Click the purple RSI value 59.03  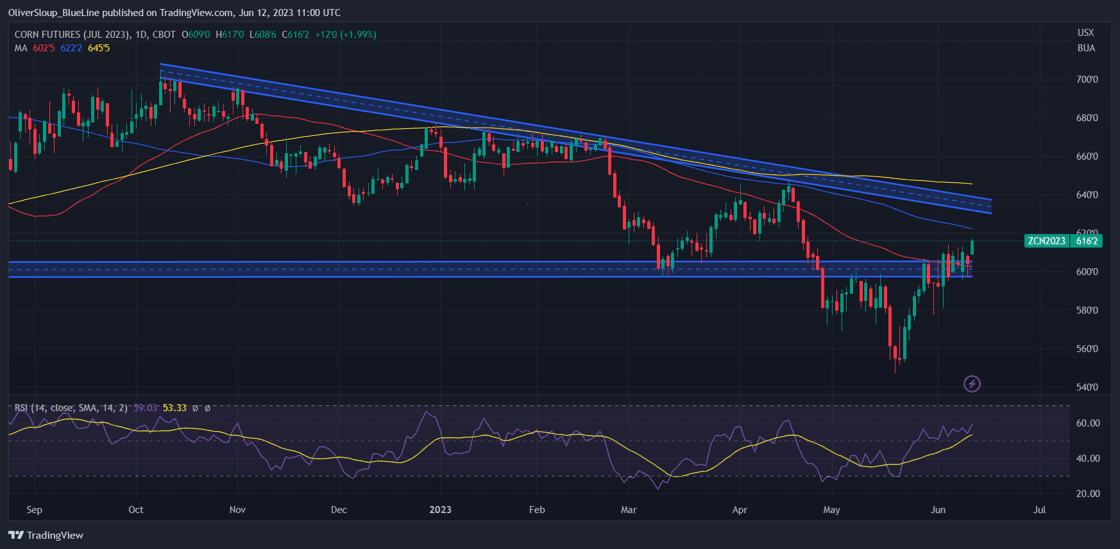(x=143, y=408)
